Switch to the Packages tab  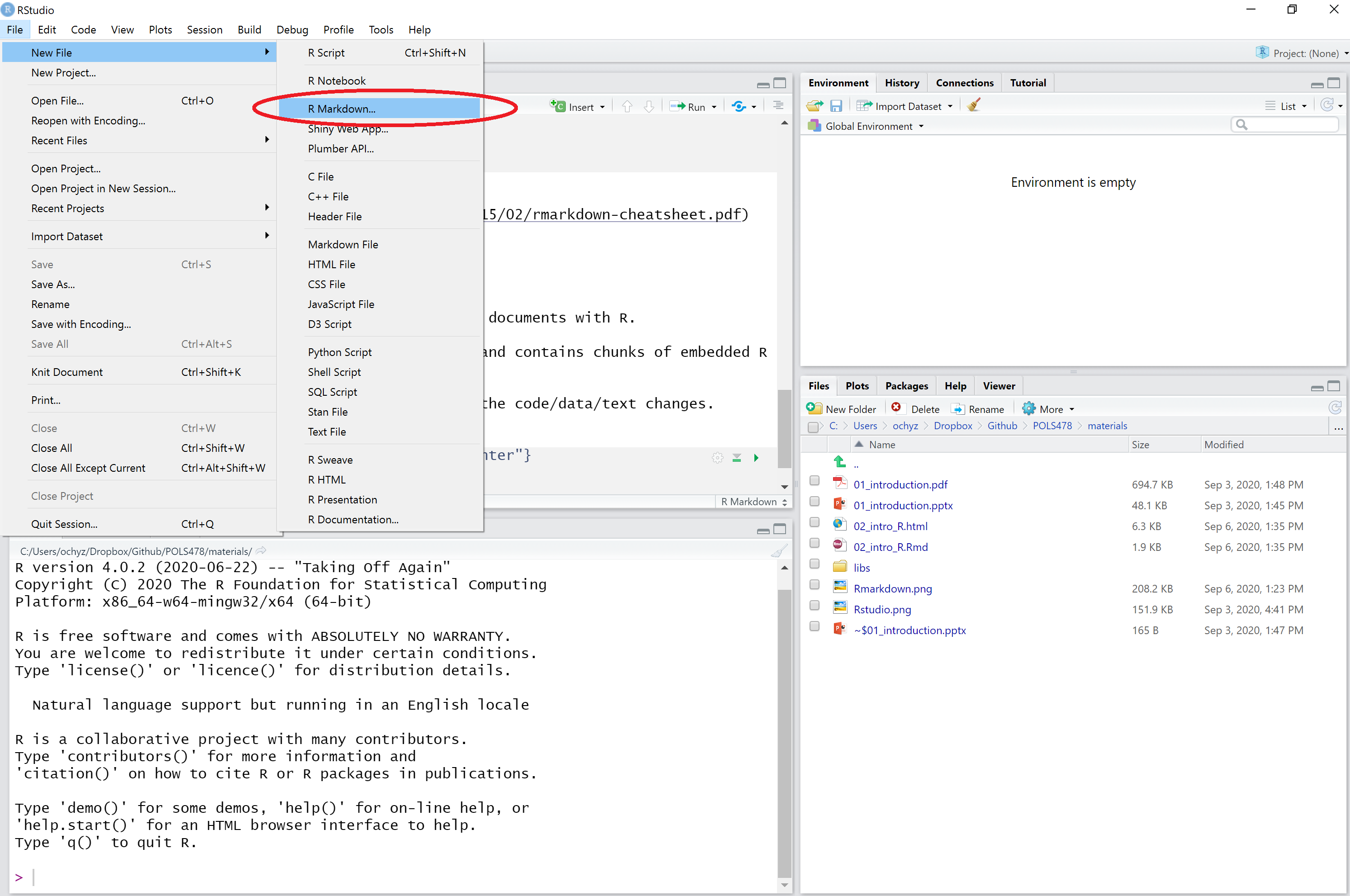pyautogui.click(x=906, y=386)
